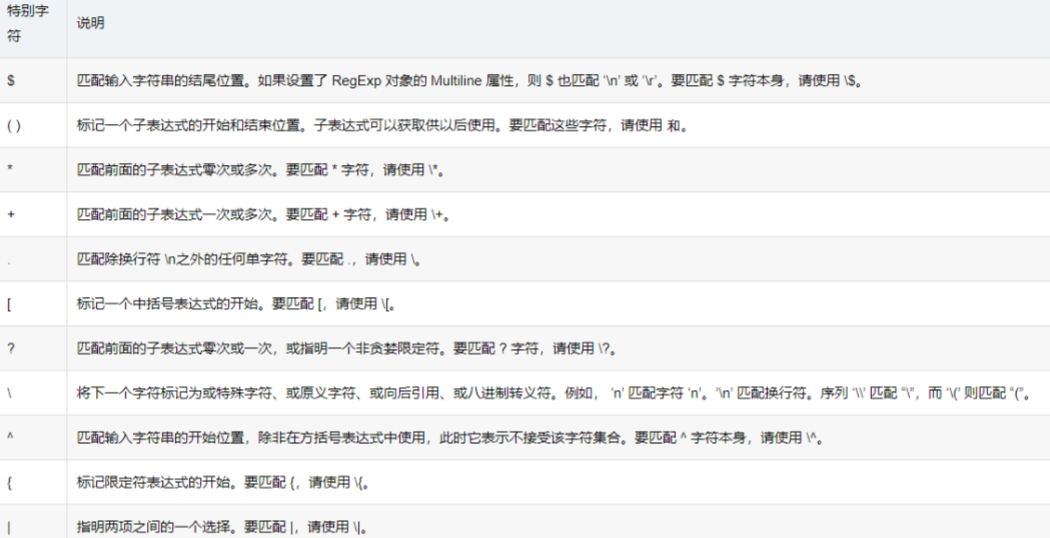Select the . dot symbol cell
The width and height of the screenshot is (1050, 538).
[x=10, y=259]
